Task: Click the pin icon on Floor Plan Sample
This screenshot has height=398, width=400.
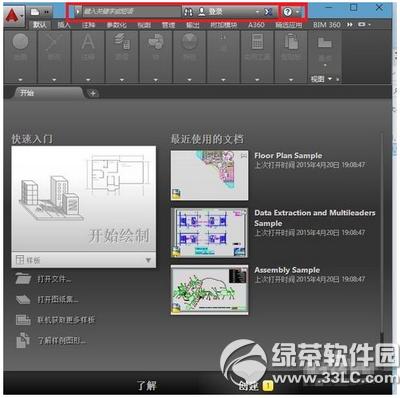Action: 244,155
